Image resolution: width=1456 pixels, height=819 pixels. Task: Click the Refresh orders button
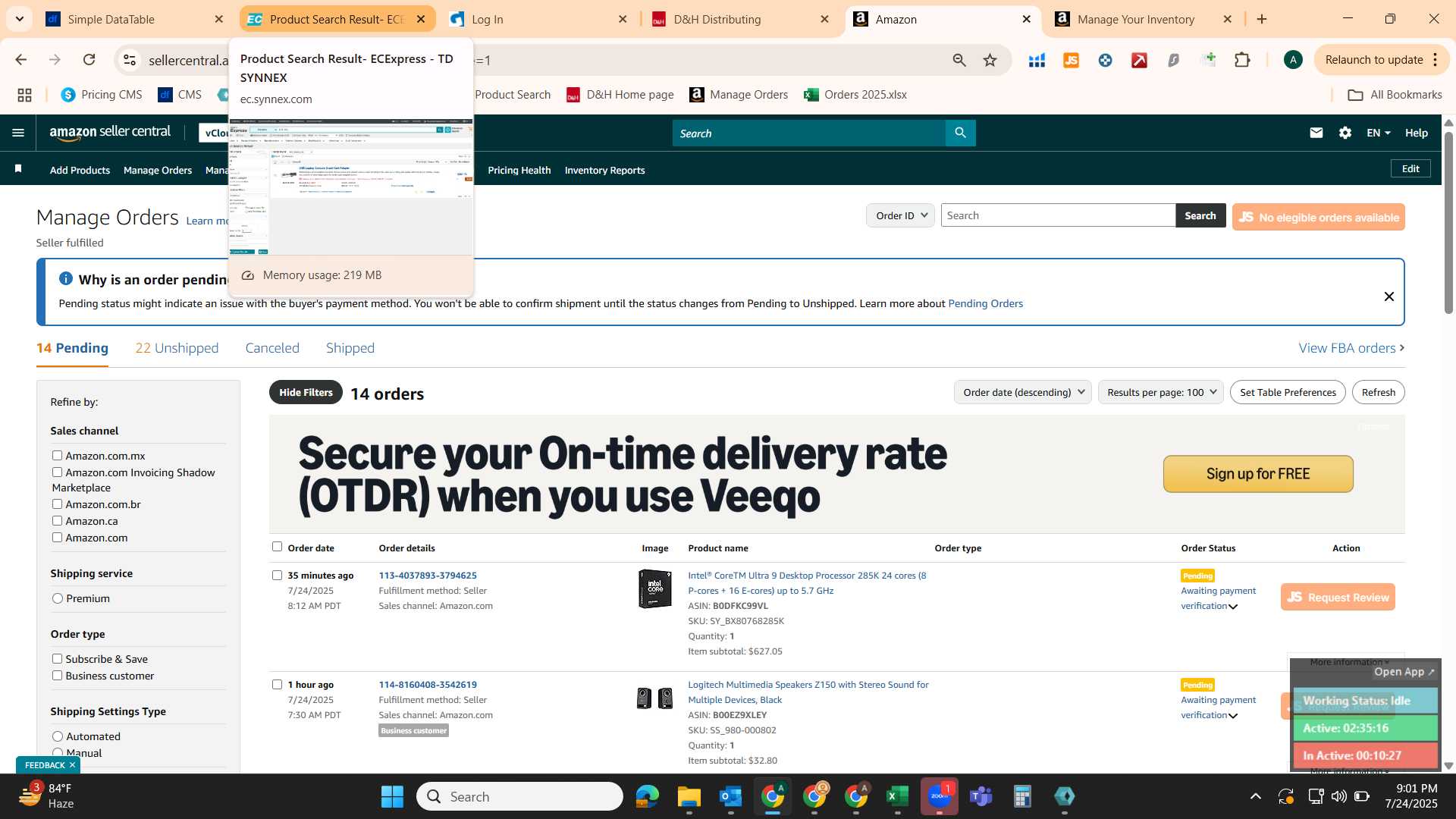pos(1378,392)
